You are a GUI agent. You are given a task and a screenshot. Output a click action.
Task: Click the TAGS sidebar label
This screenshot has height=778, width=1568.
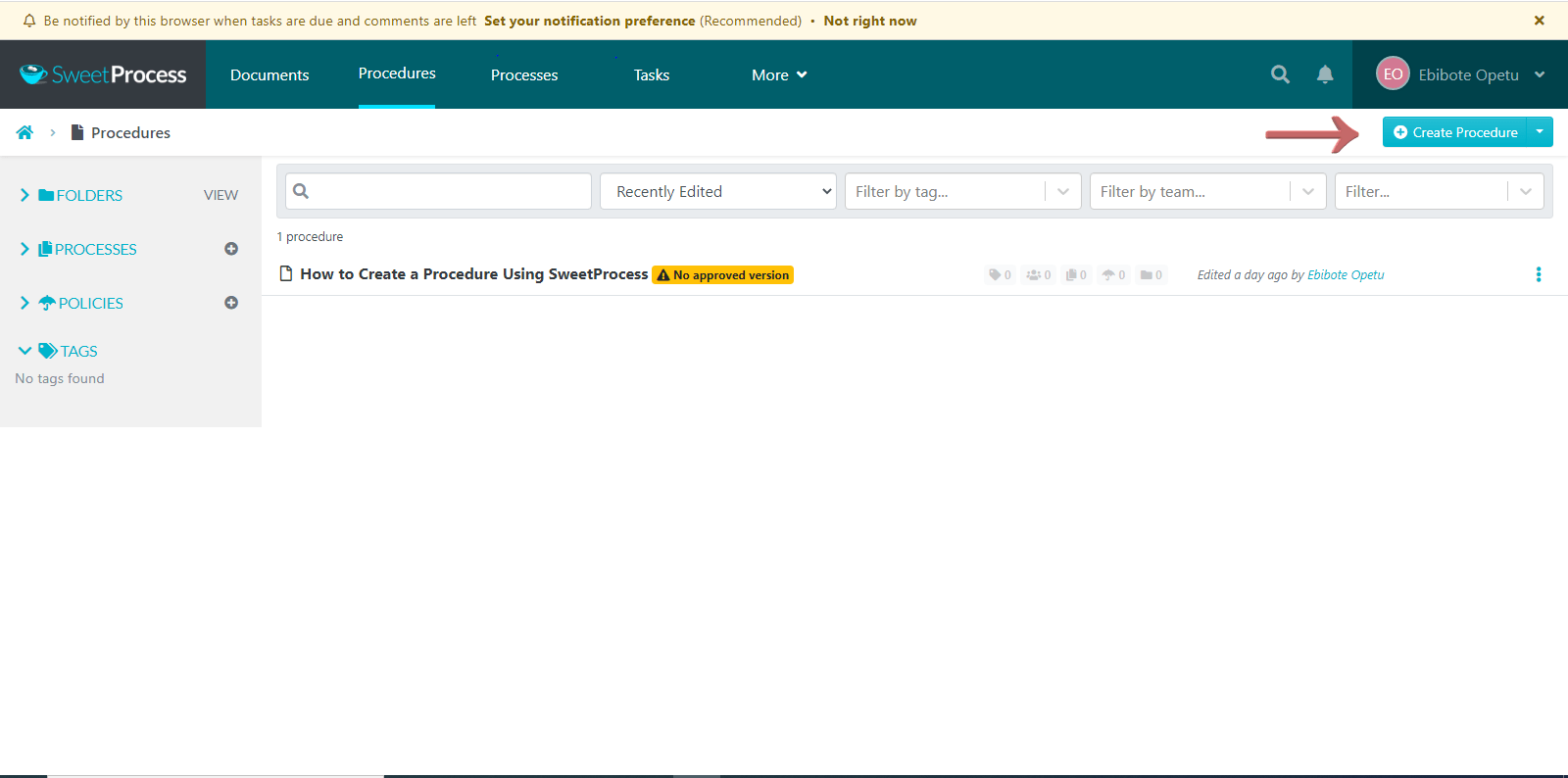(x=79, y=351)
